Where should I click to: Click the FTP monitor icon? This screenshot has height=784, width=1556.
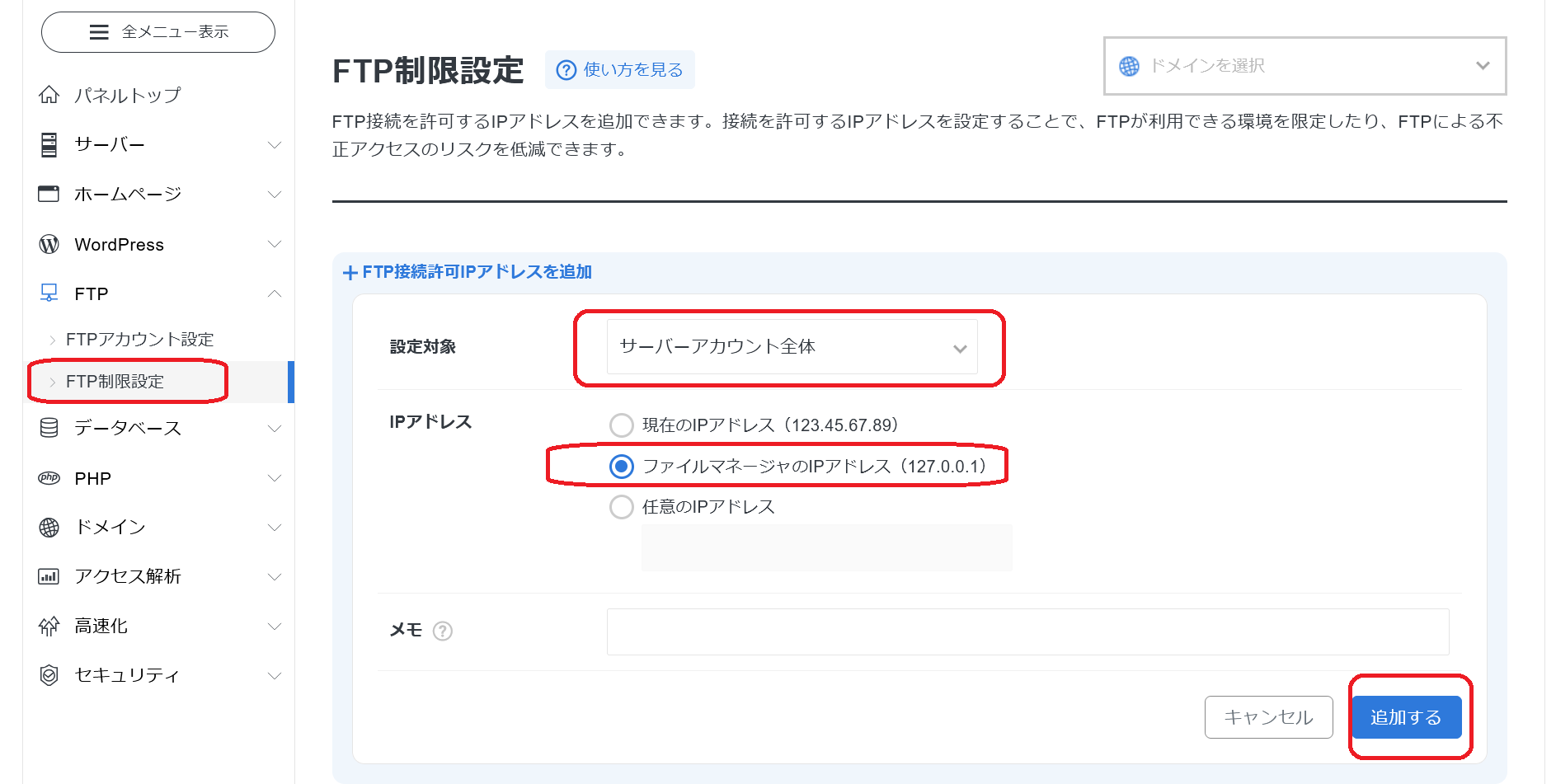point(49,293)
